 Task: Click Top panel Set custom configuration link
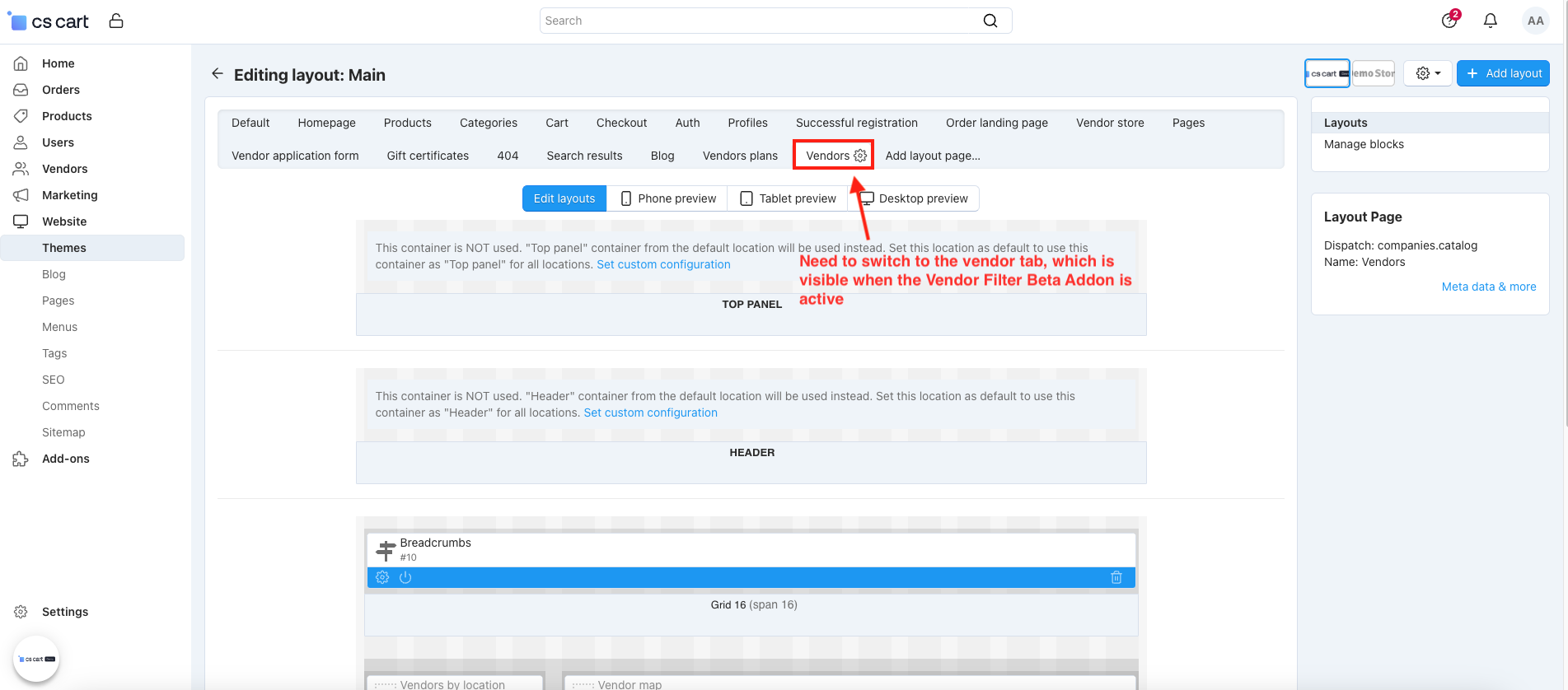click(663, 264)
